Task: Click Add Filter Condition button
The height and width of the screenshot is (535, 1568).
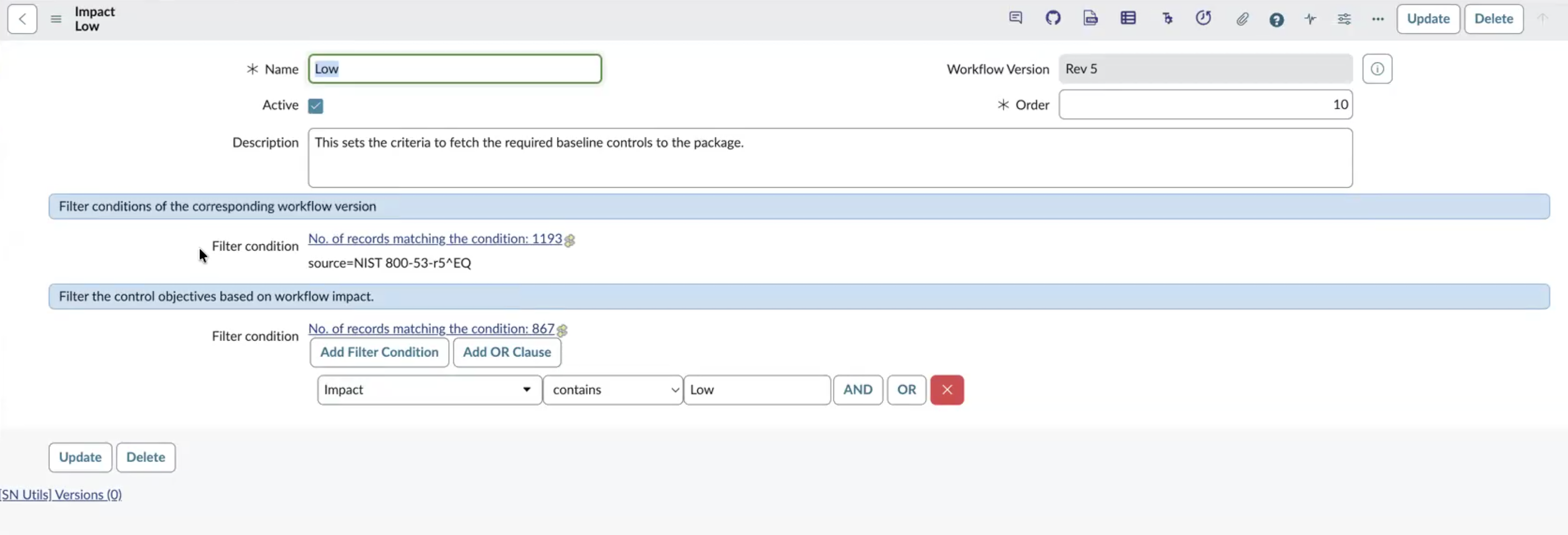Action: [379, 353]
